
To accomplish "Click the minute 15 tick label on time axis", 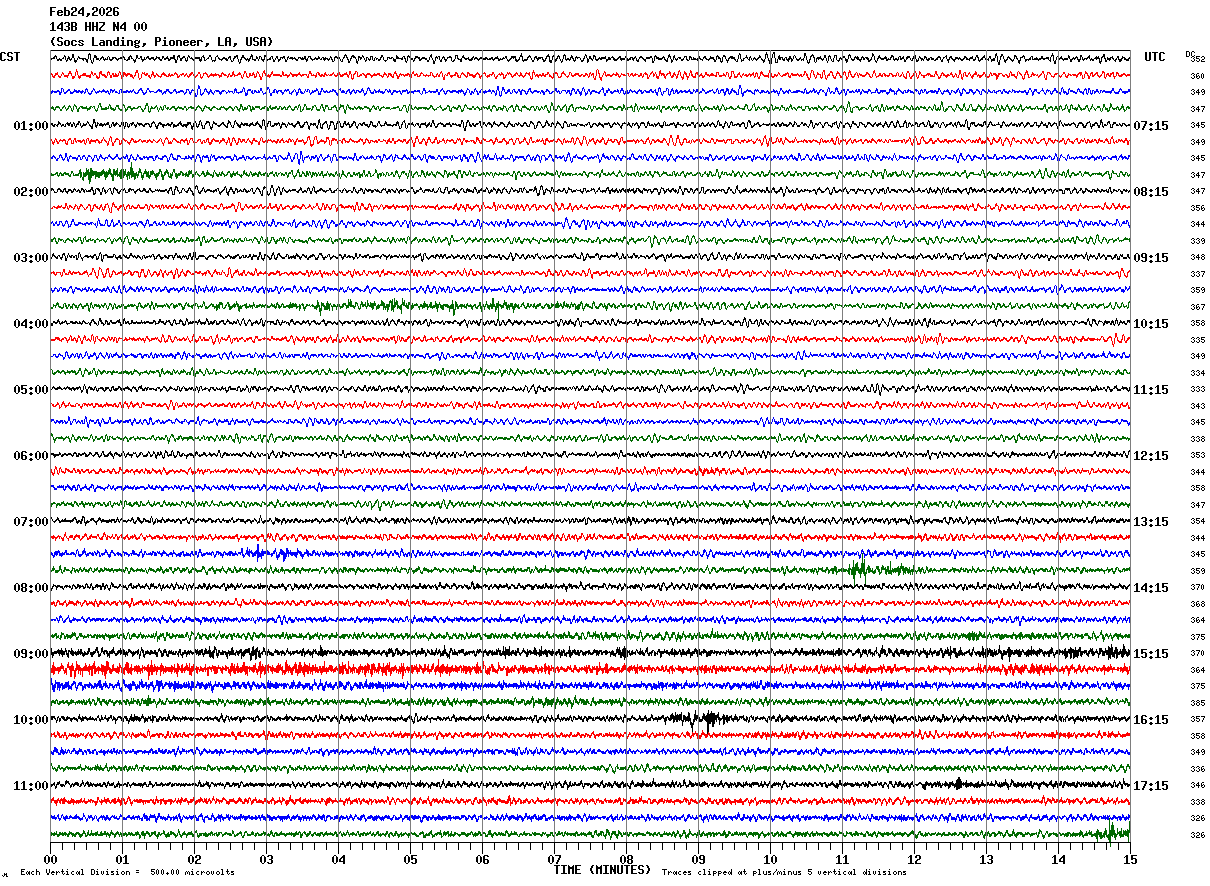I will tap(1130, 859).
